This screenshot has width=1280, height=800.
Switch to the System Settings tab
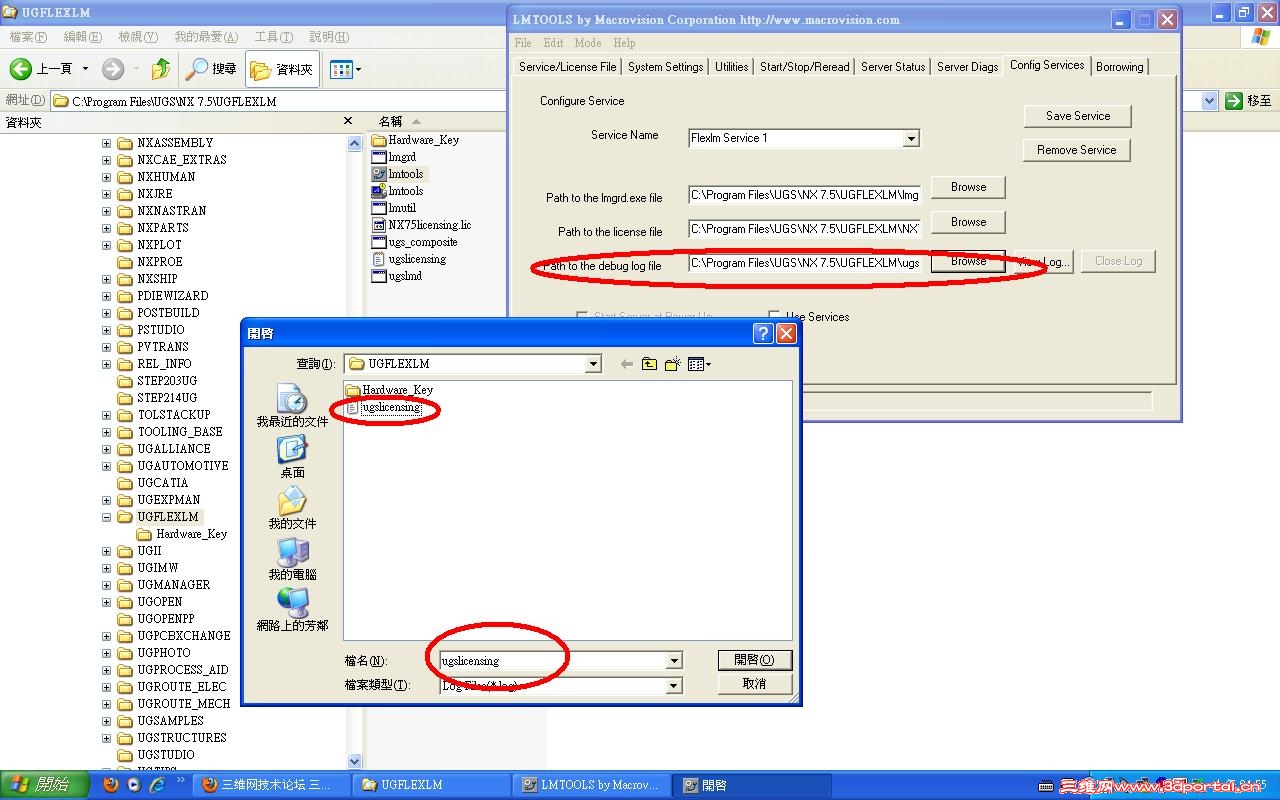pyautogui.click(x=665, y=67)
